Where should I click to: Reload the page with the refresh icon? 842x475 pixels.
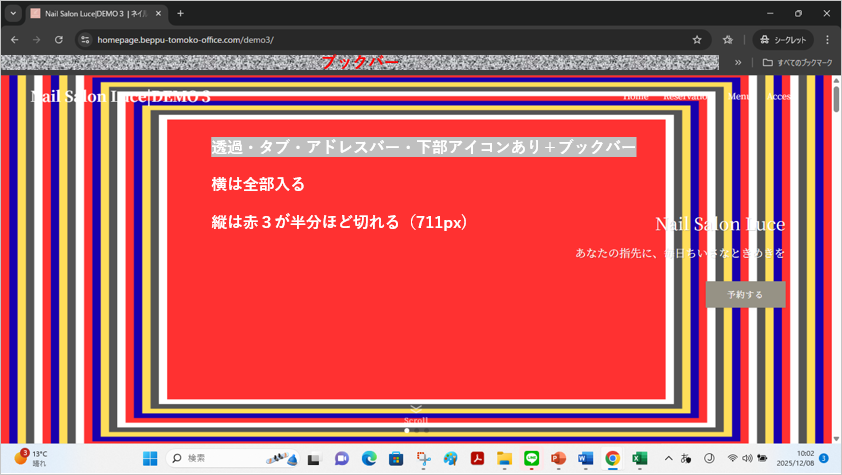point(59,40)
